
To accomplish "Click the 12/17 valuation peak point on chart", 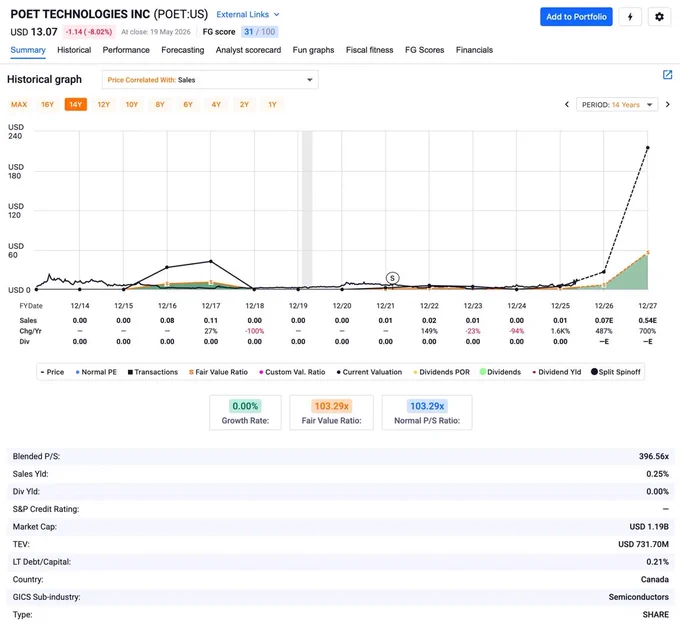I will [x=211, y=261].
